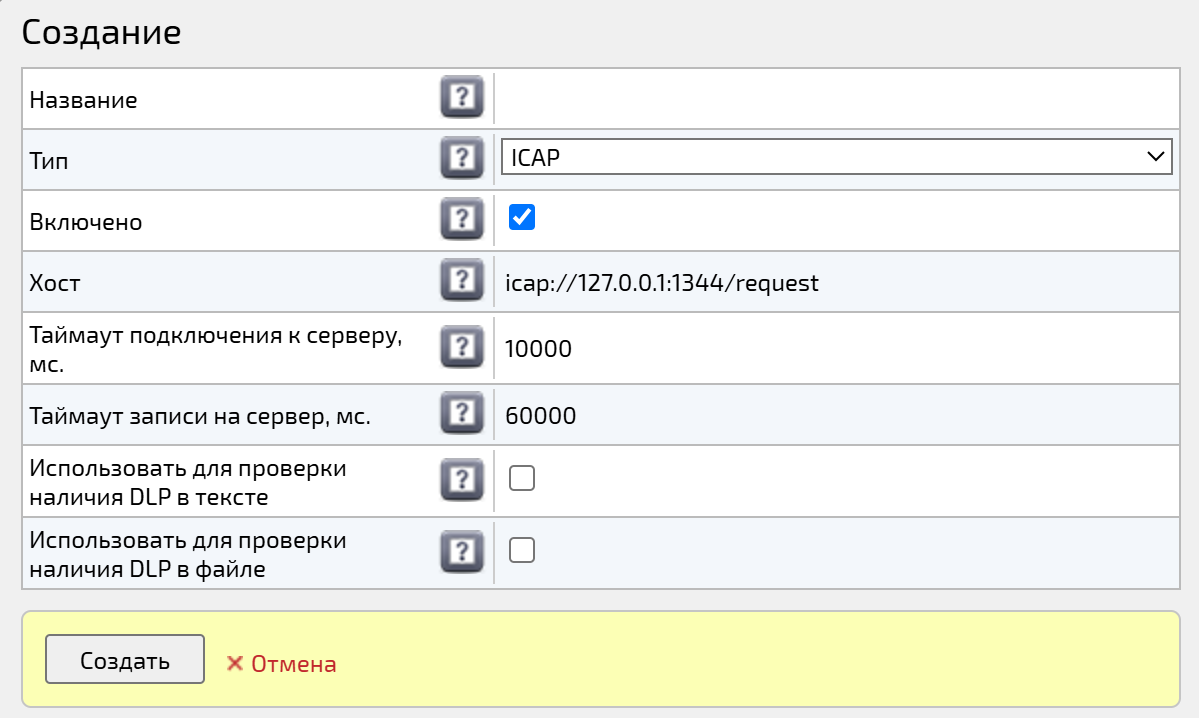The width and height of the screenshot is (1199, 718).
Task: Click the Создание page heading
Action: point(100,32)
